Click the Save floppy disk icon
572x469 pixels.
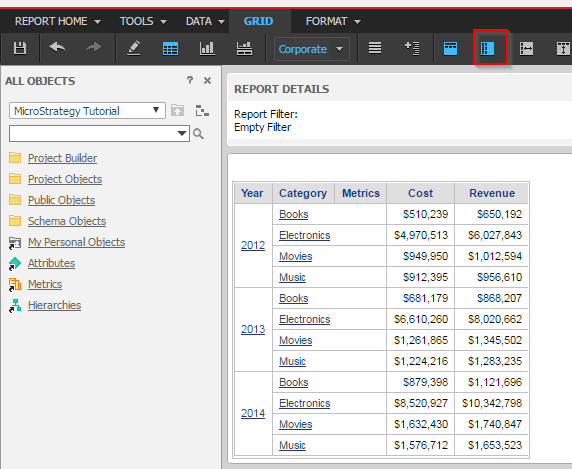[20, 48]
